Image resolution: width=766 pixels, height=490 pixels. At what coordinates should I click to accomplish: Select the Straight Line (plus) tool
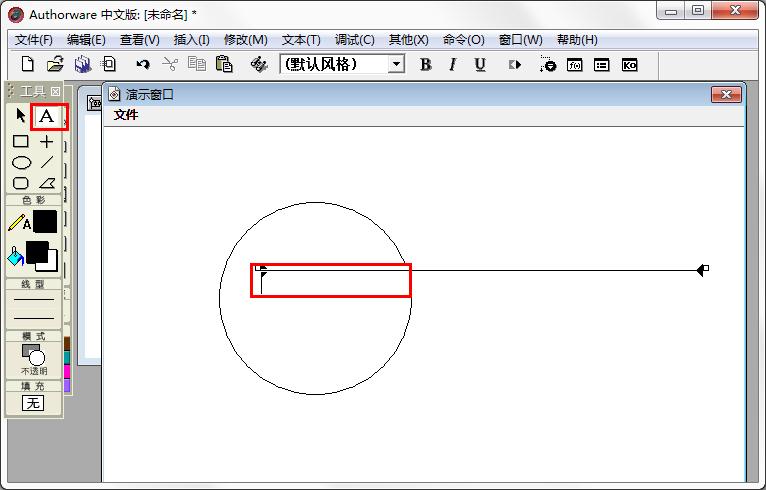pyautogui.click(x=47, y=142)
